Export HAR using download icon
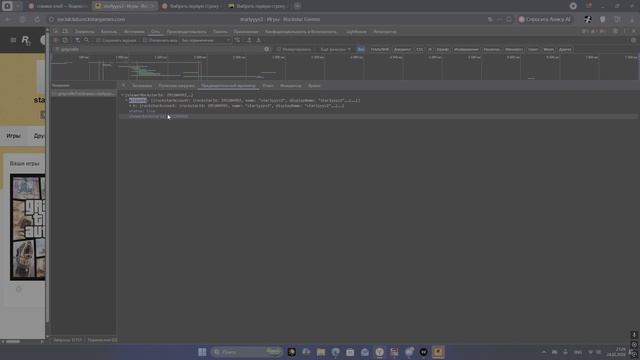Image resolution: width=640 pixels, height=360 pixels. [258, 40]
